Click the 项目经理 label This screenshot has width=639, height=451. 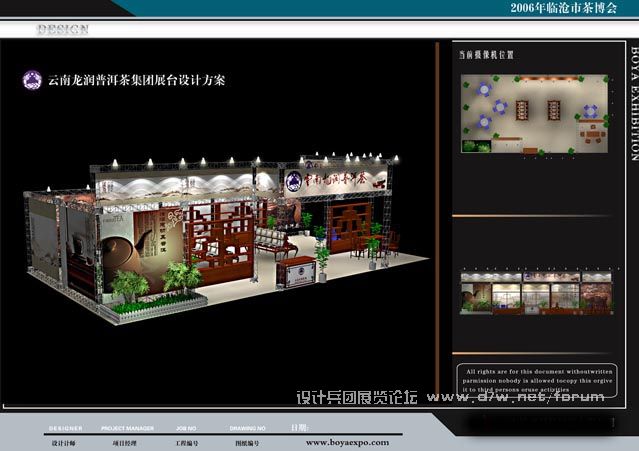124,443
